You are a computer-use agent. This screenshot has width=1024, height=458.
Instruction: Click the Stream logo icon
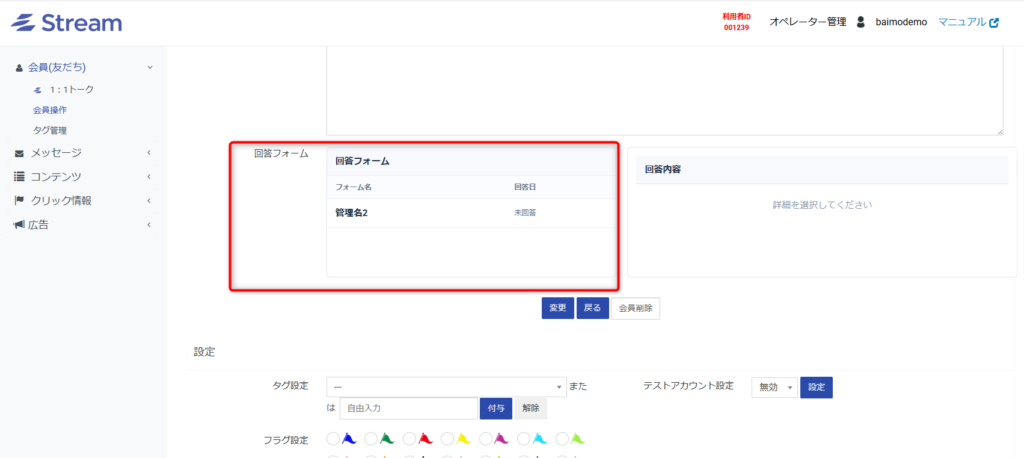24,23
